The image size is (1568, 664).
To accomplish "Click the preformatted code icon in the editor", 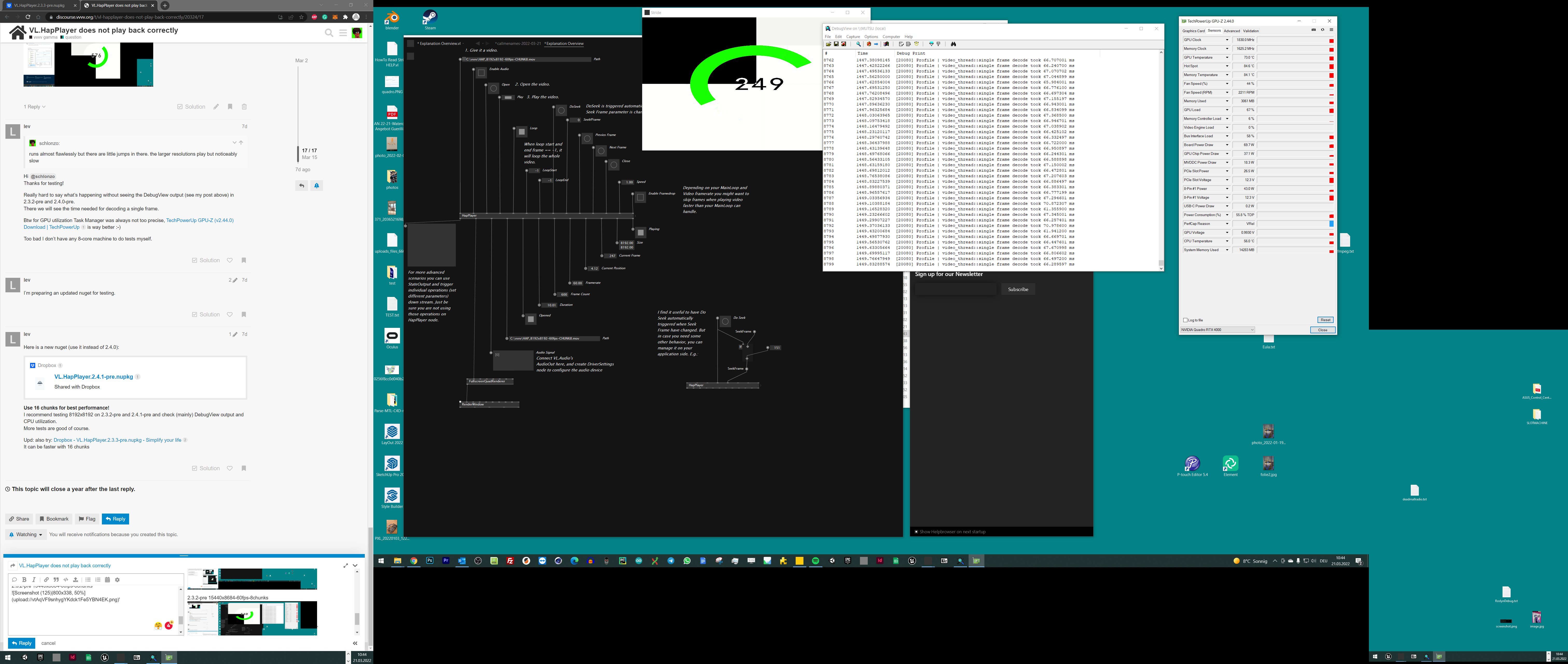I will point(66,579).
